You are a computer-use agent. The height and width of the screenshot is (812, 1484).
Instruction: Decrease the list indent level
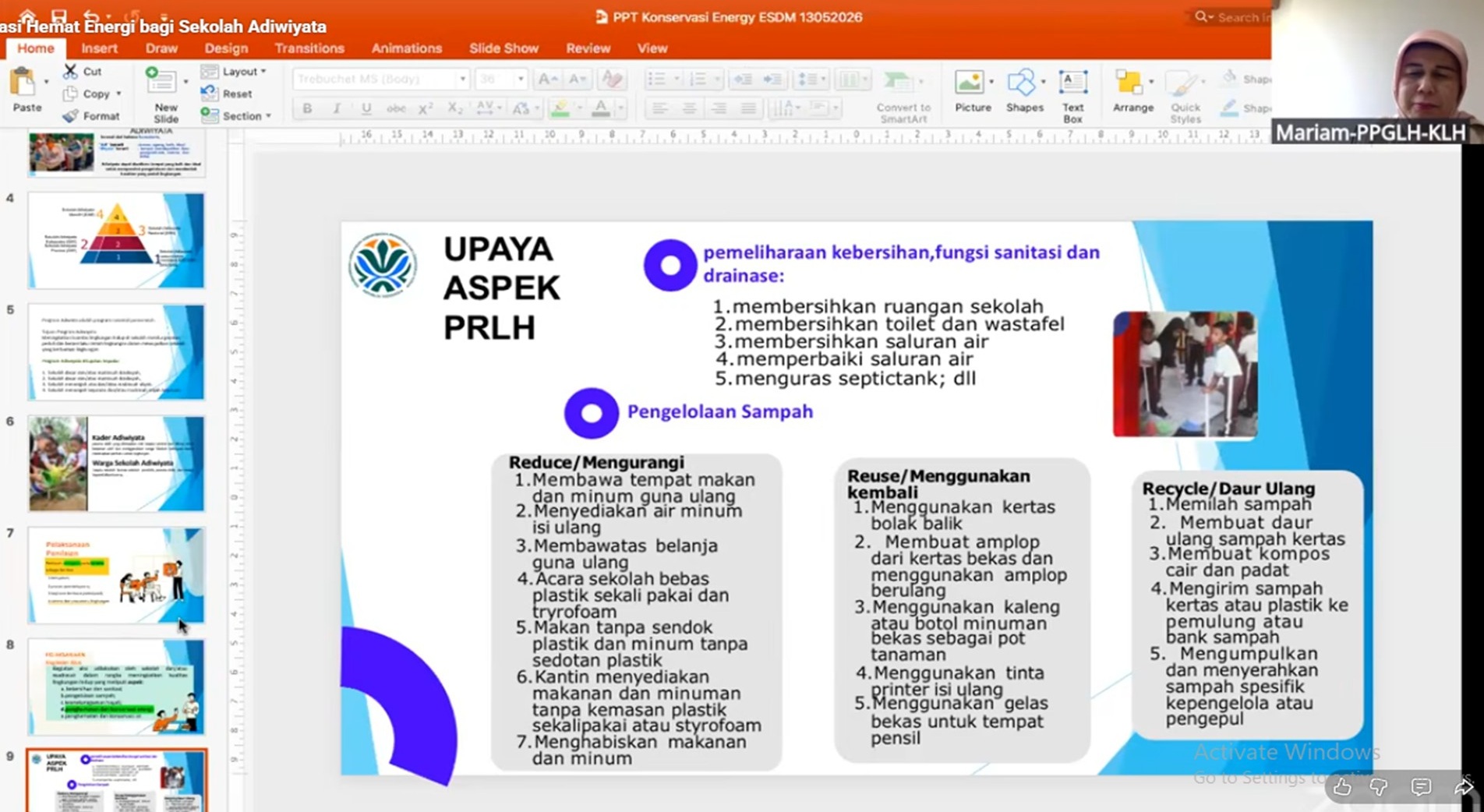743,79
